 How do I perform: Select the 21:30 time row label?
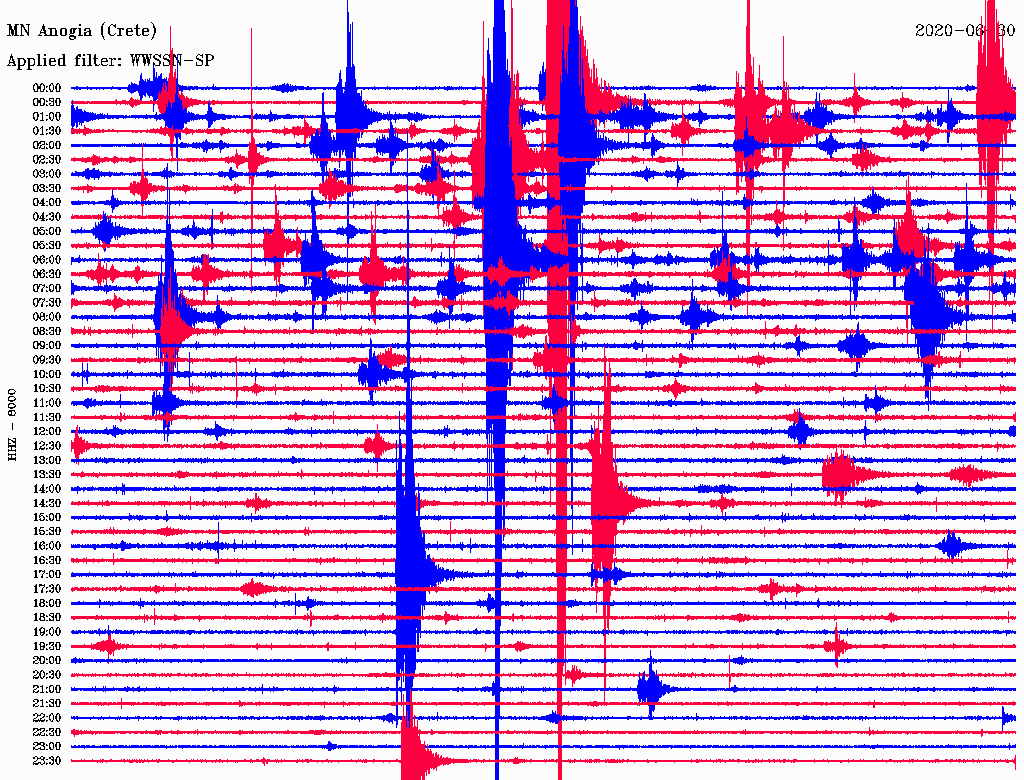click(47, 704)
